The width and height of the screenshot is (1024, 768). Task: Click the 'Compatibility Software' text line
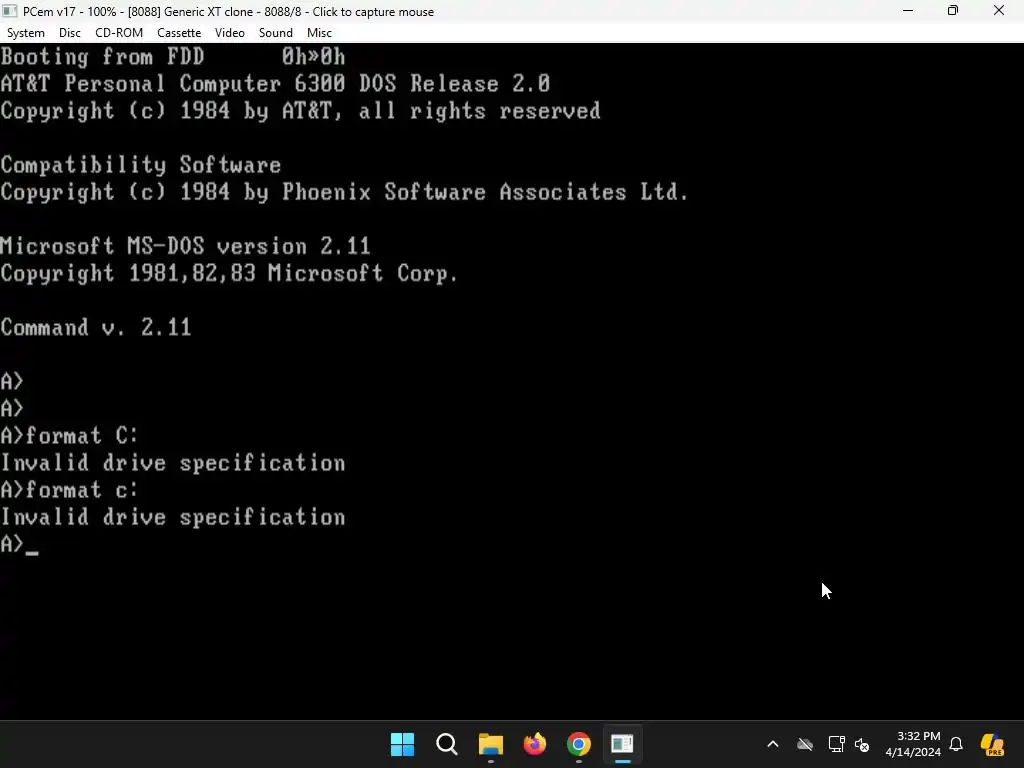coord(140,165)
